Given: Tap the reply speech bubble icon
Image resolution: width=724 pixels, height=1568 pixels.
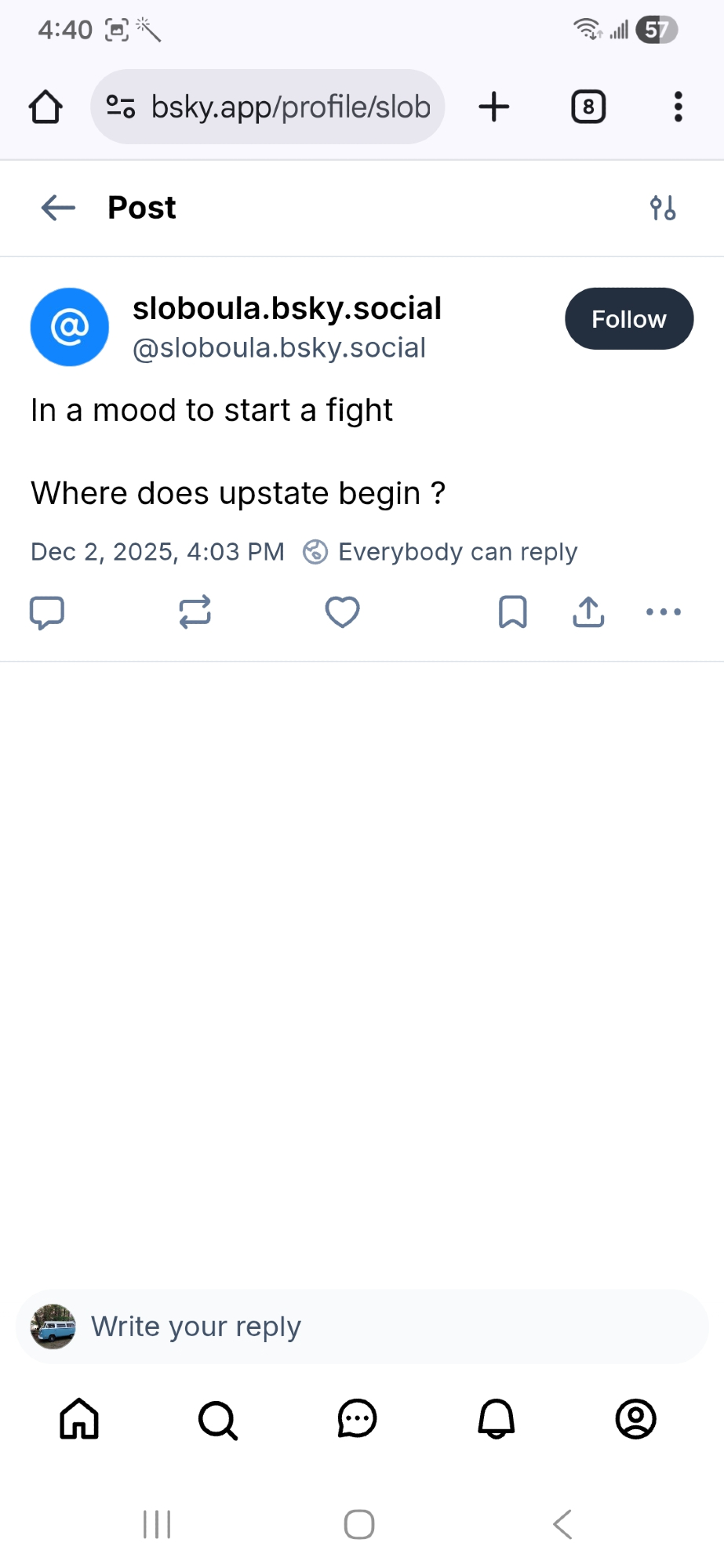Looking at the screenshot, I should (x=46, y=612).
